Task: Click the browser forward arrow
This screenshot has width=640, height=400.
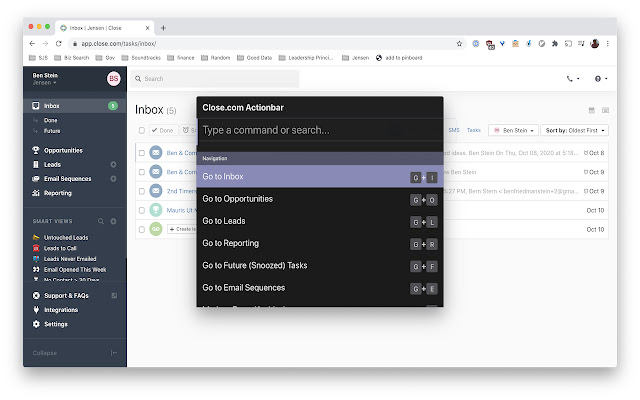Action: [45, 44]
